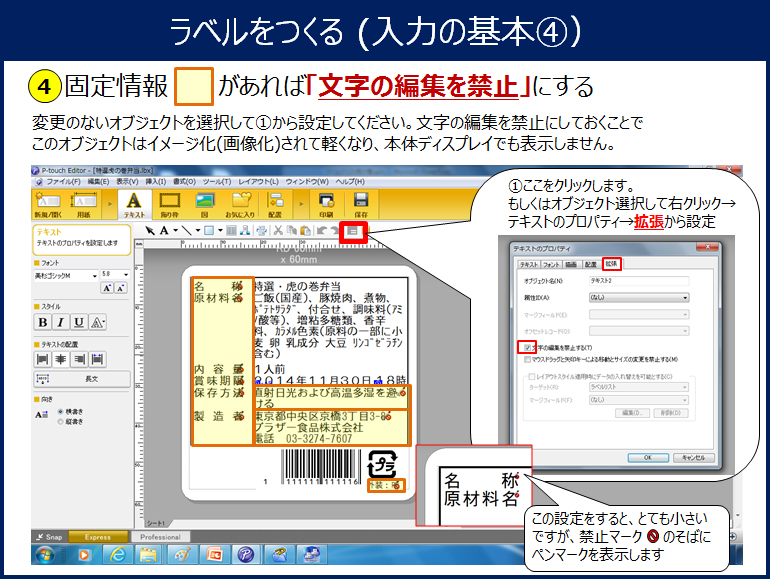The width and height of the screenshot is (770, 579).
Task: Open the ターゲット ラベルリスト dropdown
Action: 639,387
